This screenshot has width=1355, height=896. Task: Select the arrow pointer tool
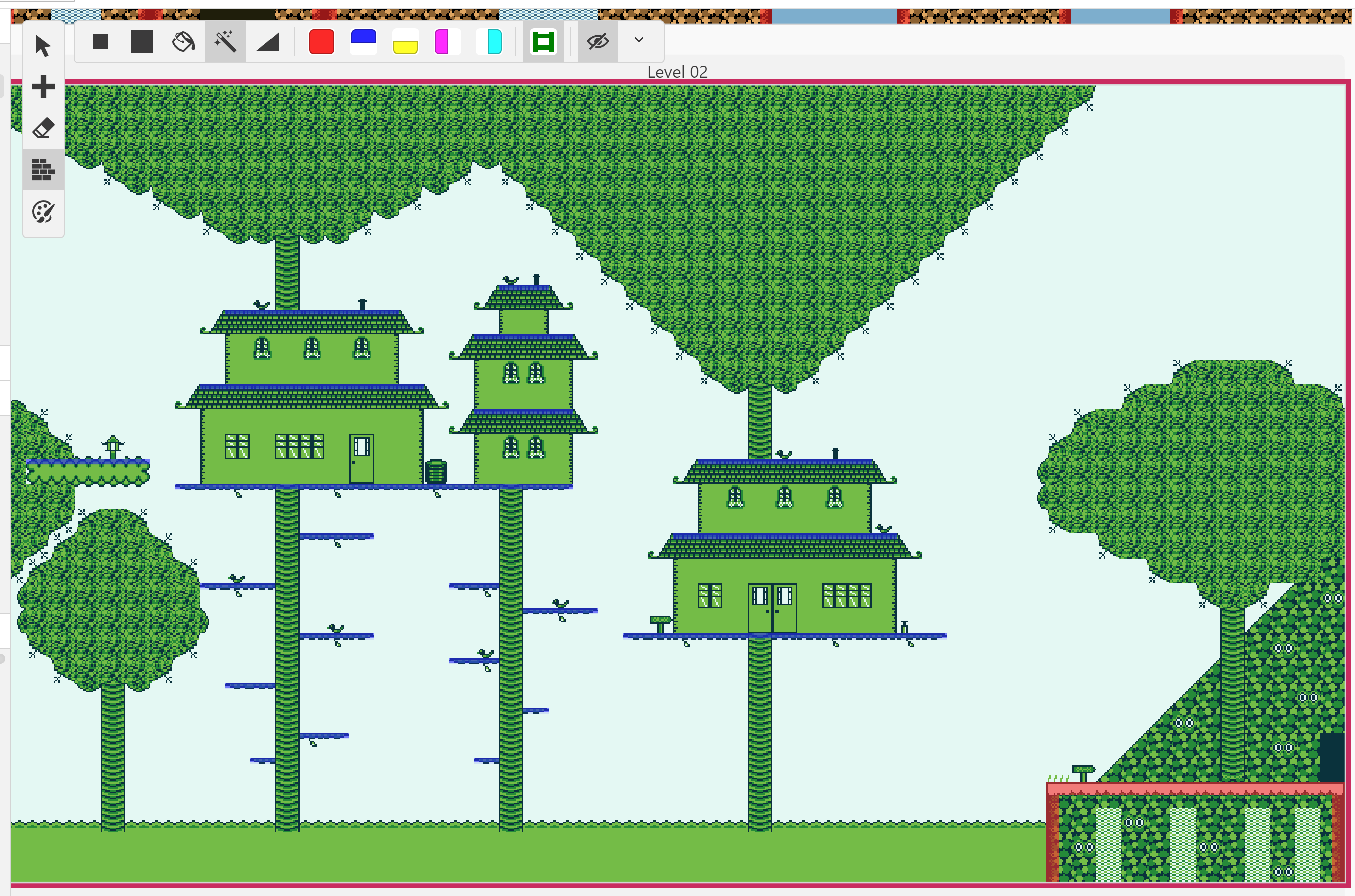click(x=43, y=46)
